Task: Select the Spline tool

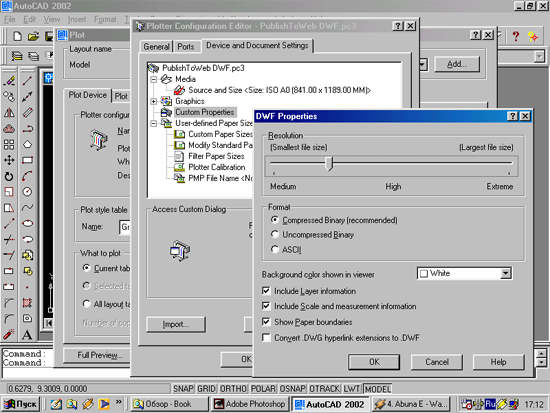Action: [27, 208]
